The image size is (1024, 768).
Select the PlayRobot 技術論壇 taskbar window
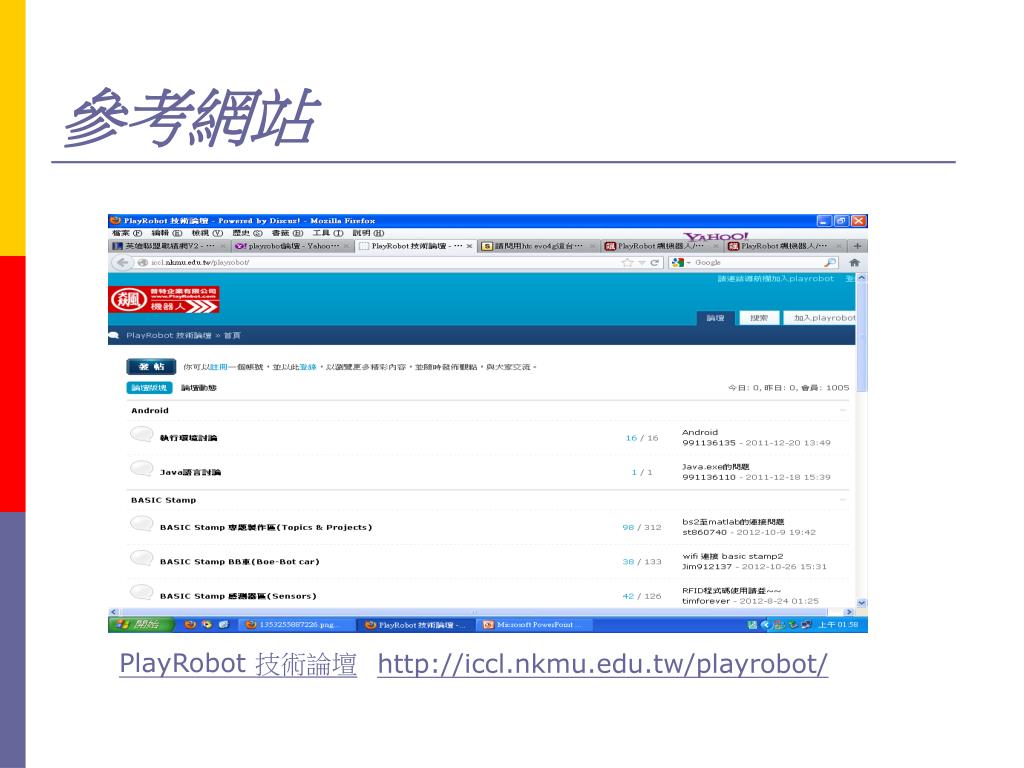click(416, 625)
